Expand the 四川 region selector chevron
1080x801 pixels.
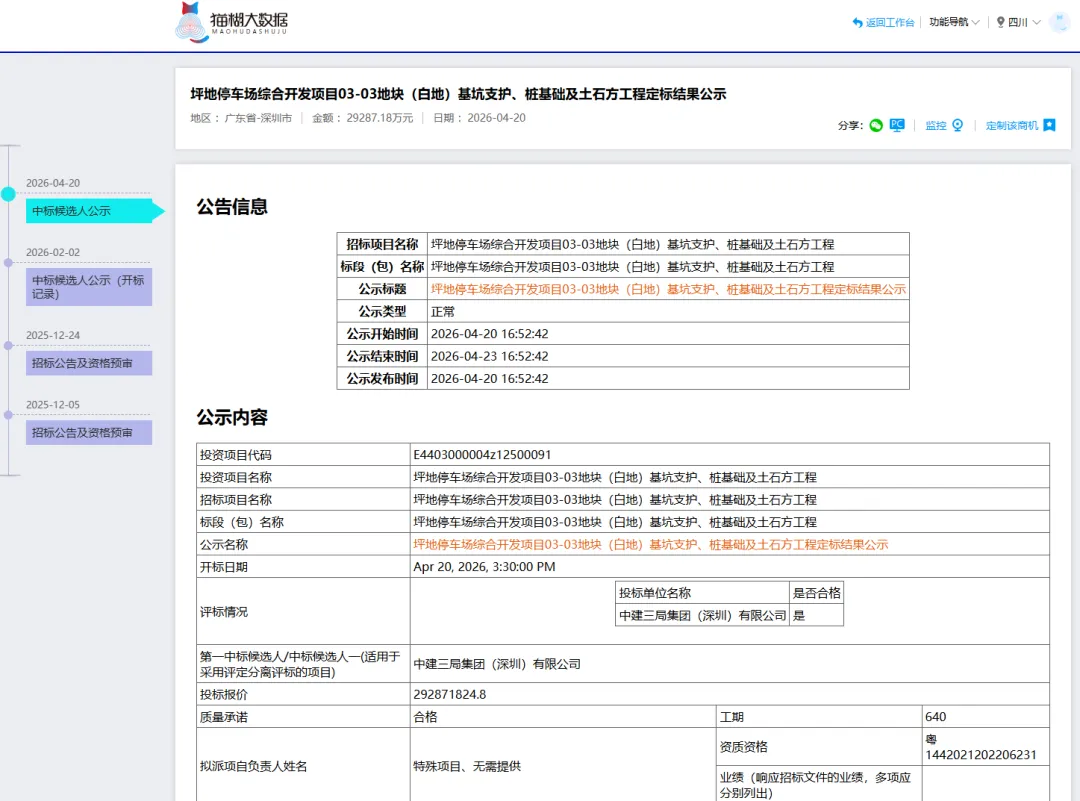point(1036,23)
